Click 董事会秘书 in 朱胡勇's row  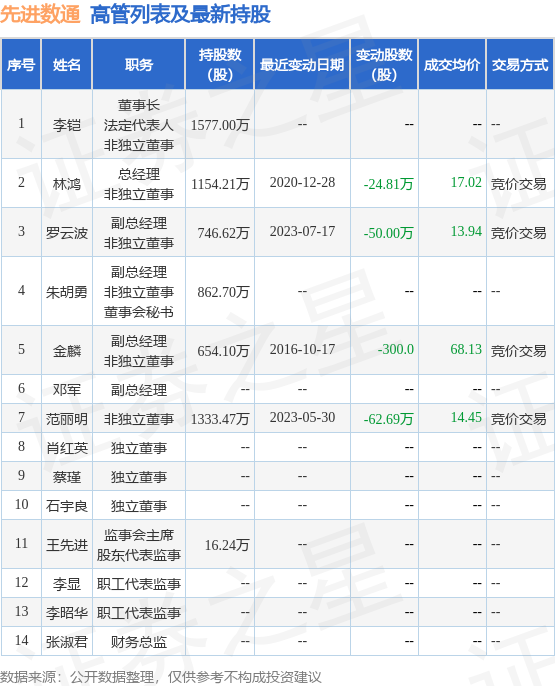click(139, 312)
